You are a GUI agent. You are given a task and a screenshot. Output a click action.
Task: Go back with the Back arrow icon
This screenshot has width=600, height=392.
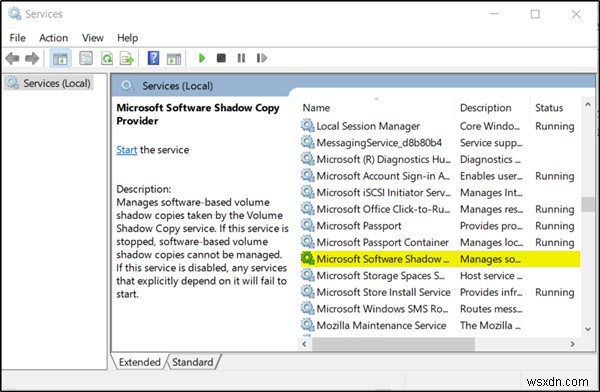pos(12,58)
